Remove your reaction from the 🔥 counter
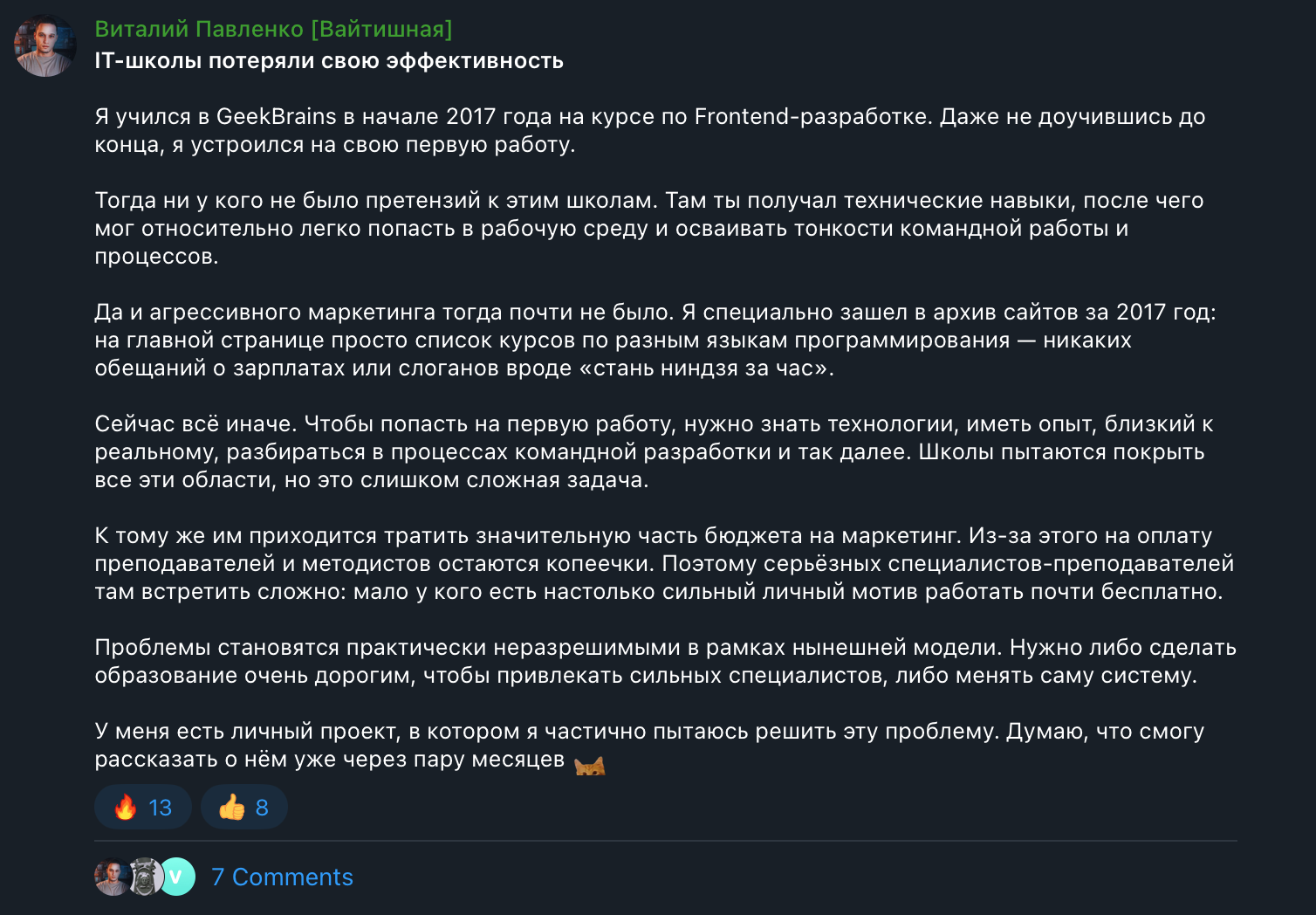Screen dimensions: 1316x915 tap(142, 807)
